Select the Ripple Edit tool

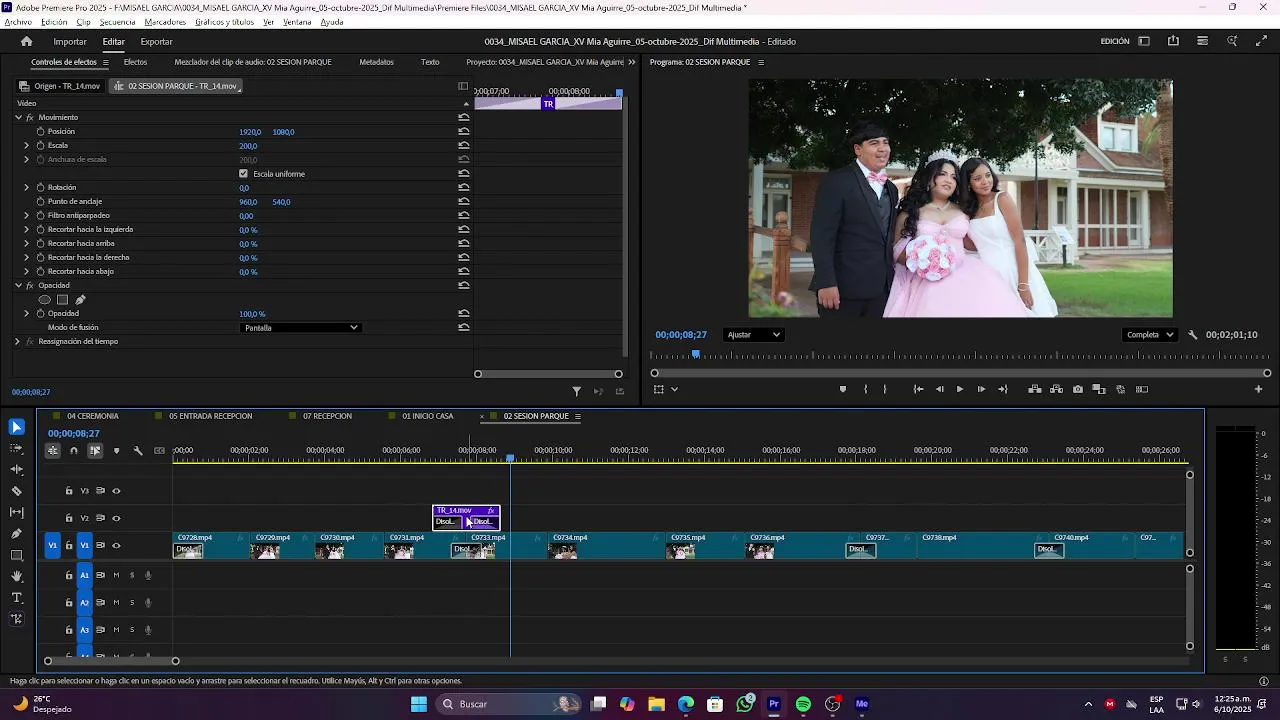pos(16,469)
